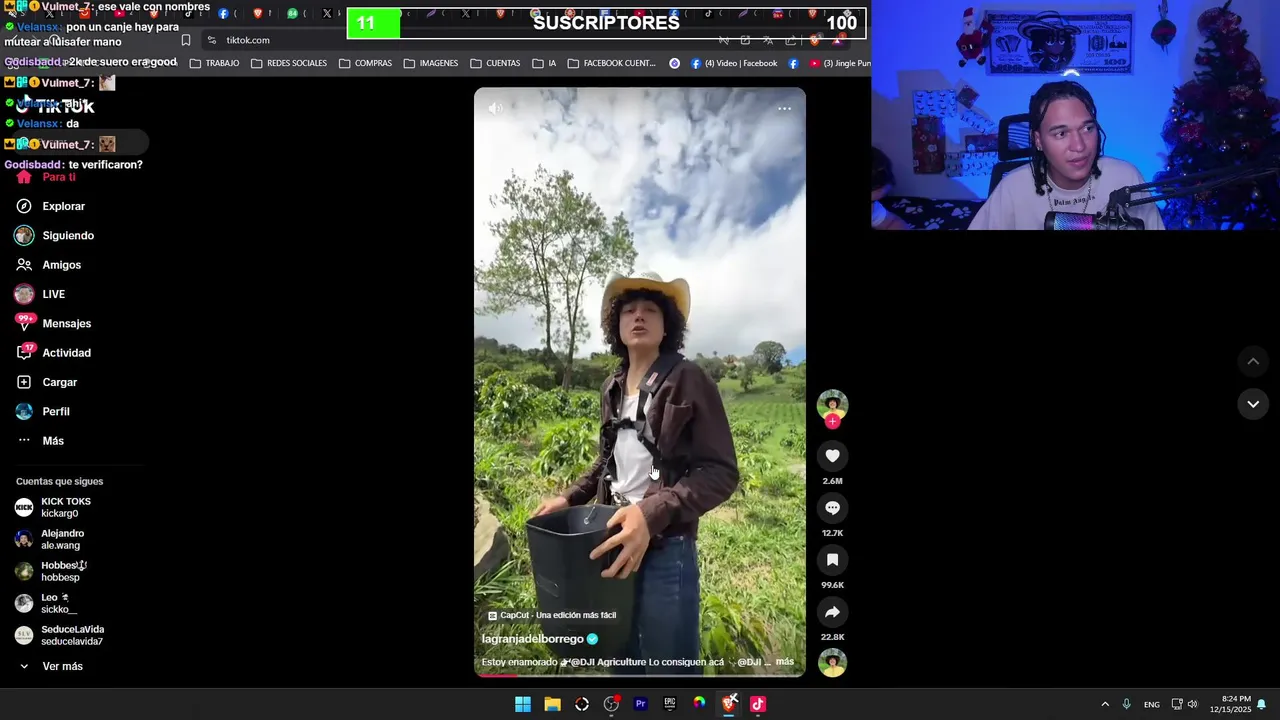Share the video with the arrow icon
This screenshot has height=720, width=1280.
pos(832,612)
